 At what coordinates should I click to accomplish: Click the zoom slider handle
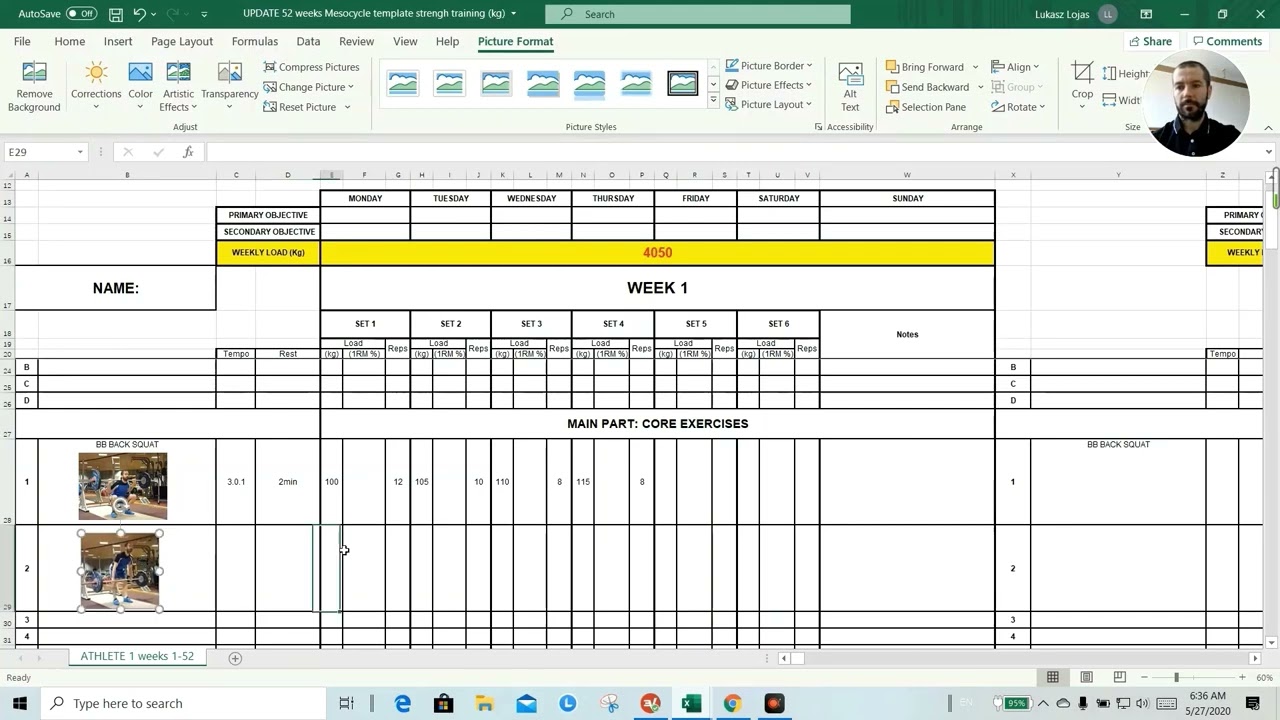click(1176, 677)
